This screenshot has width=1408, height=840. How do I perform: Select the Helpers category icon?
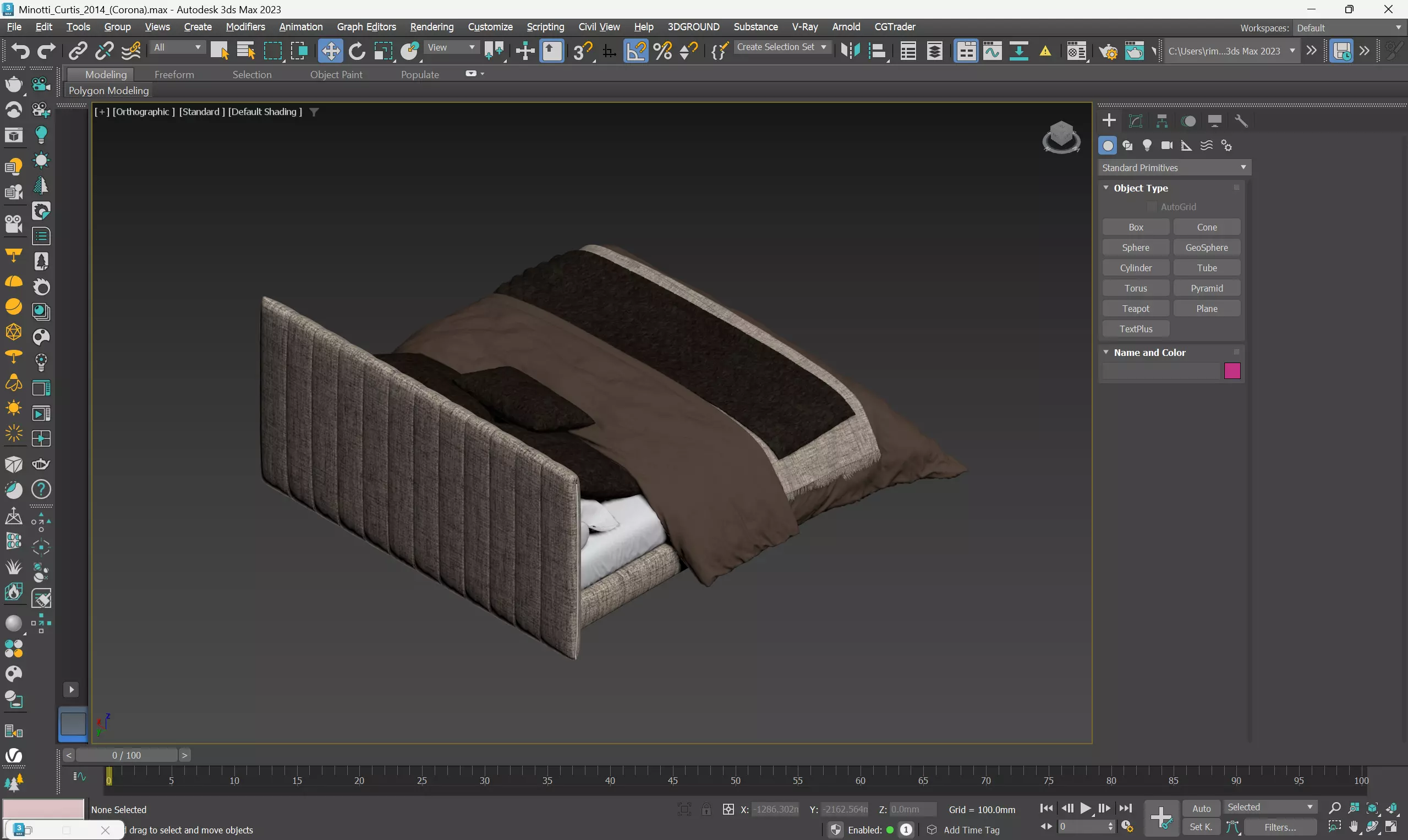1187,145
